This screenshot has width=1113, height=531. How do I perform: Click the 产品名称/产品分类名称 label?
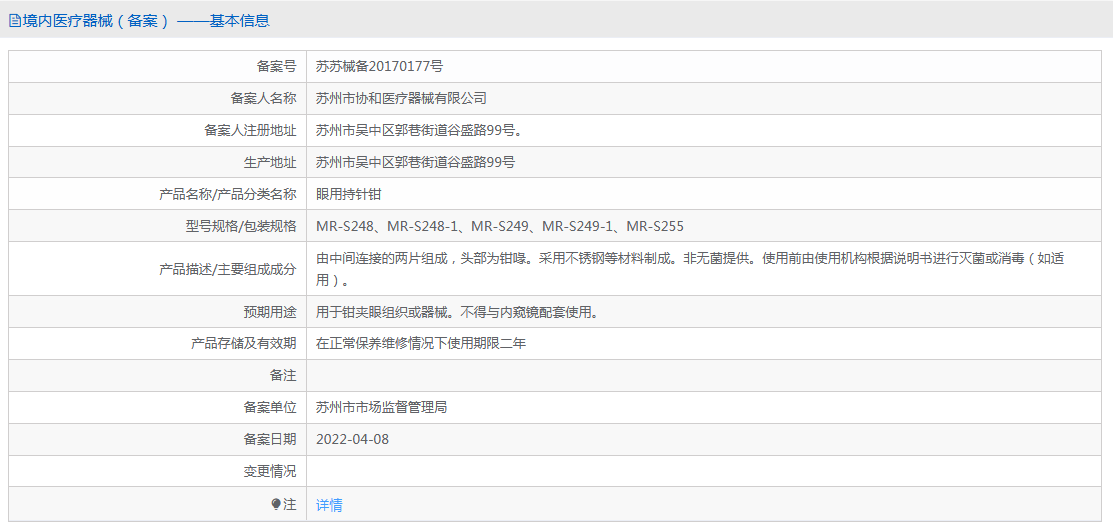pyautogui.click(x=228, y=195)
